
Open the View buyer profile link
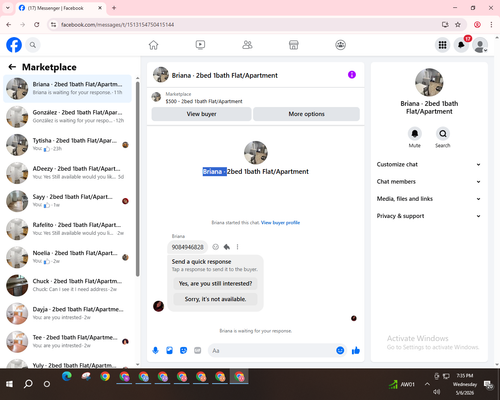(x=280, y=223)
